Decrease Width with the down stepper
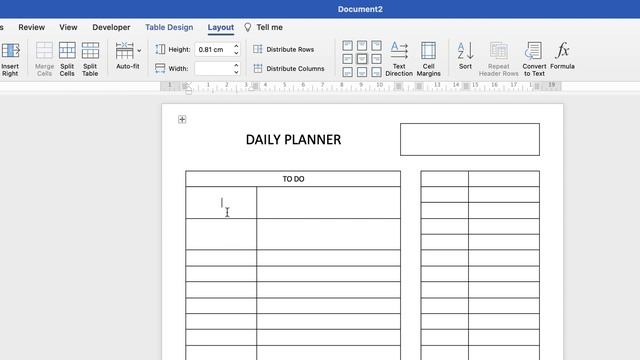Screen dimensions: 640x360 click(x=236, y=72)
